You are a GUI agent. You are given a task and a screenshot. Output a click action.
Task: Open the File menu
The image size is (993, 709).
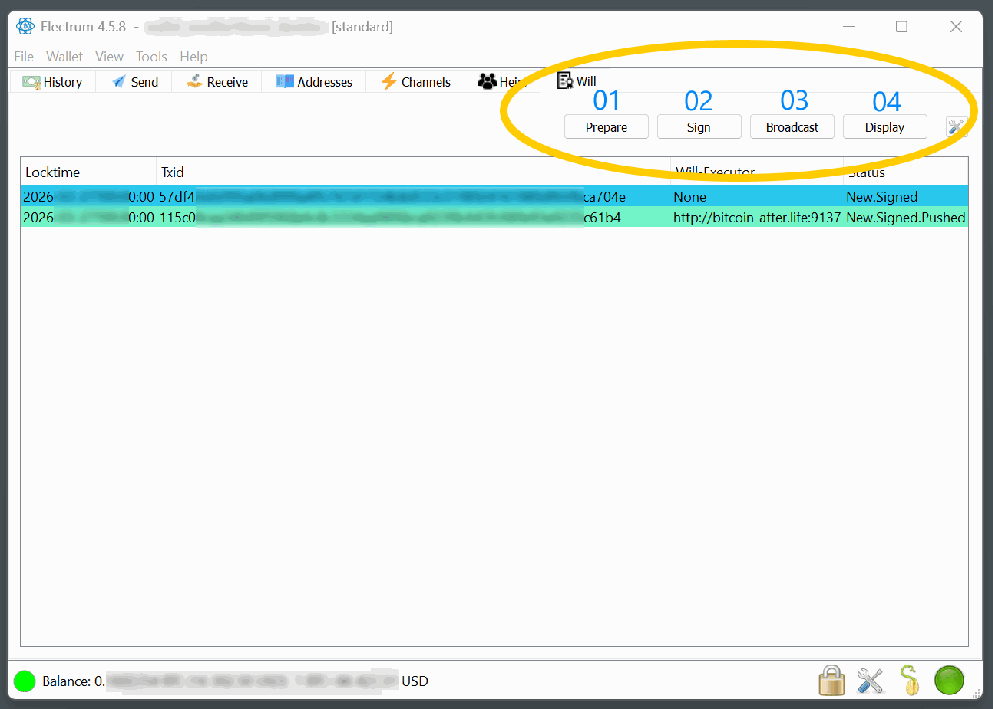23,56
